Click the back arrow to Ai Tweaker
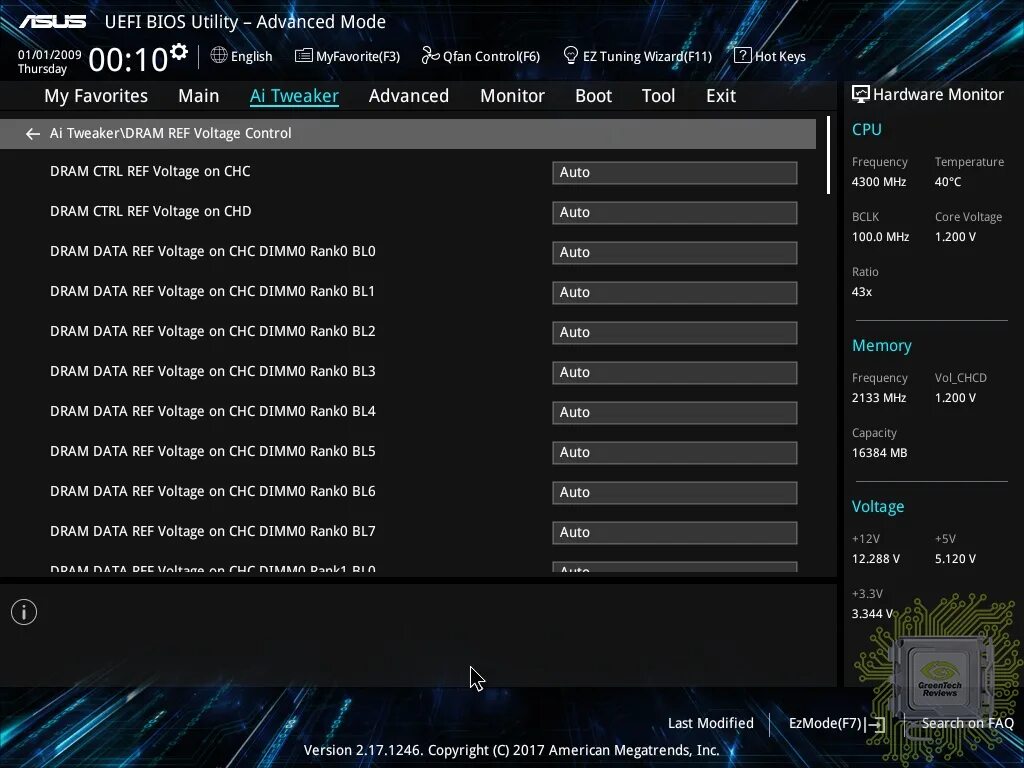1024x768 pixels. tap(33, 134)
